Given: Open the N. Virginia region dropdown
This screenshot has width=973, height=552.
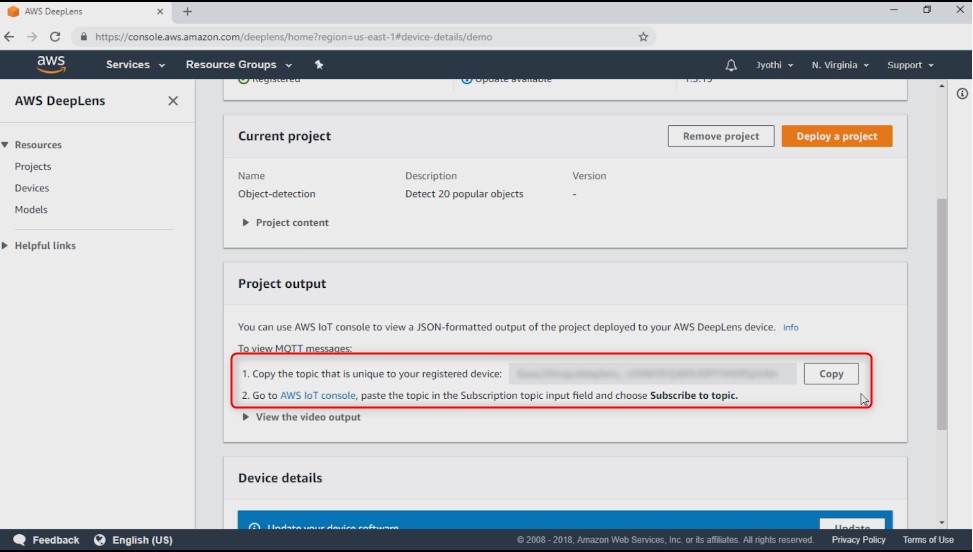Looking at the screenshot, I should [840, 65].
